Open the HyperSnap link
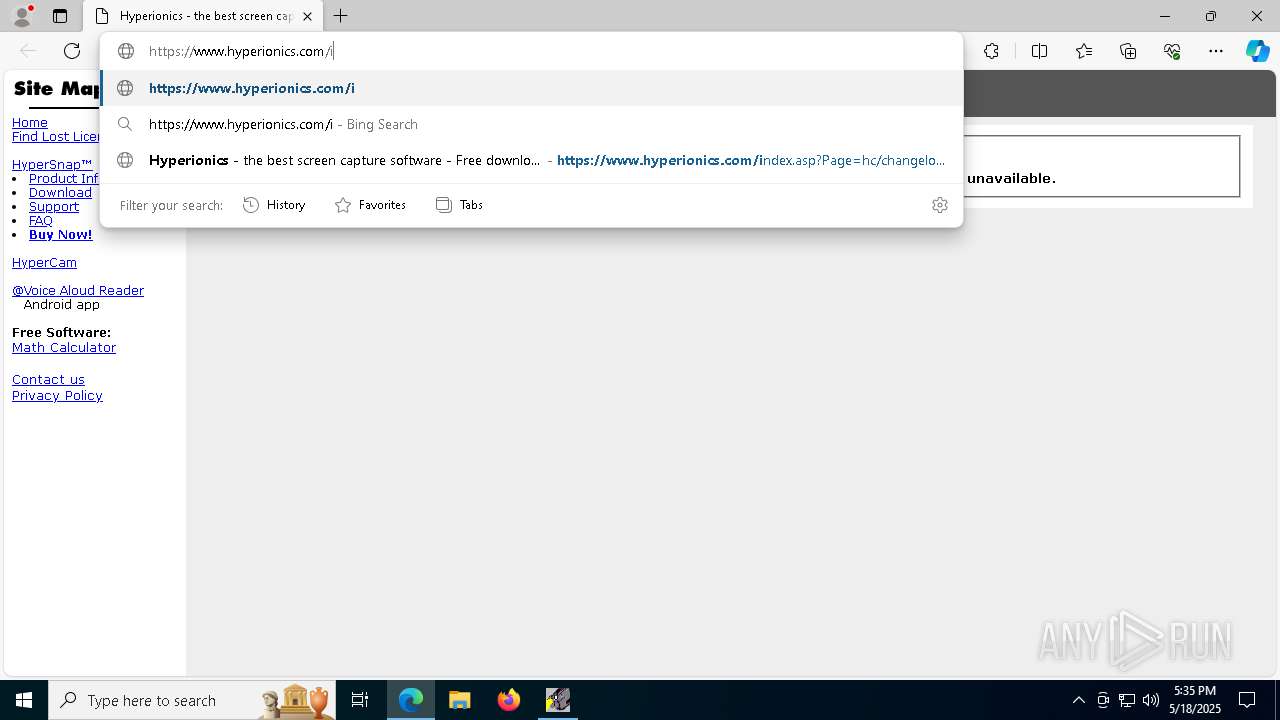Viewport: 1280px width, 720px height. coord(52,164)
